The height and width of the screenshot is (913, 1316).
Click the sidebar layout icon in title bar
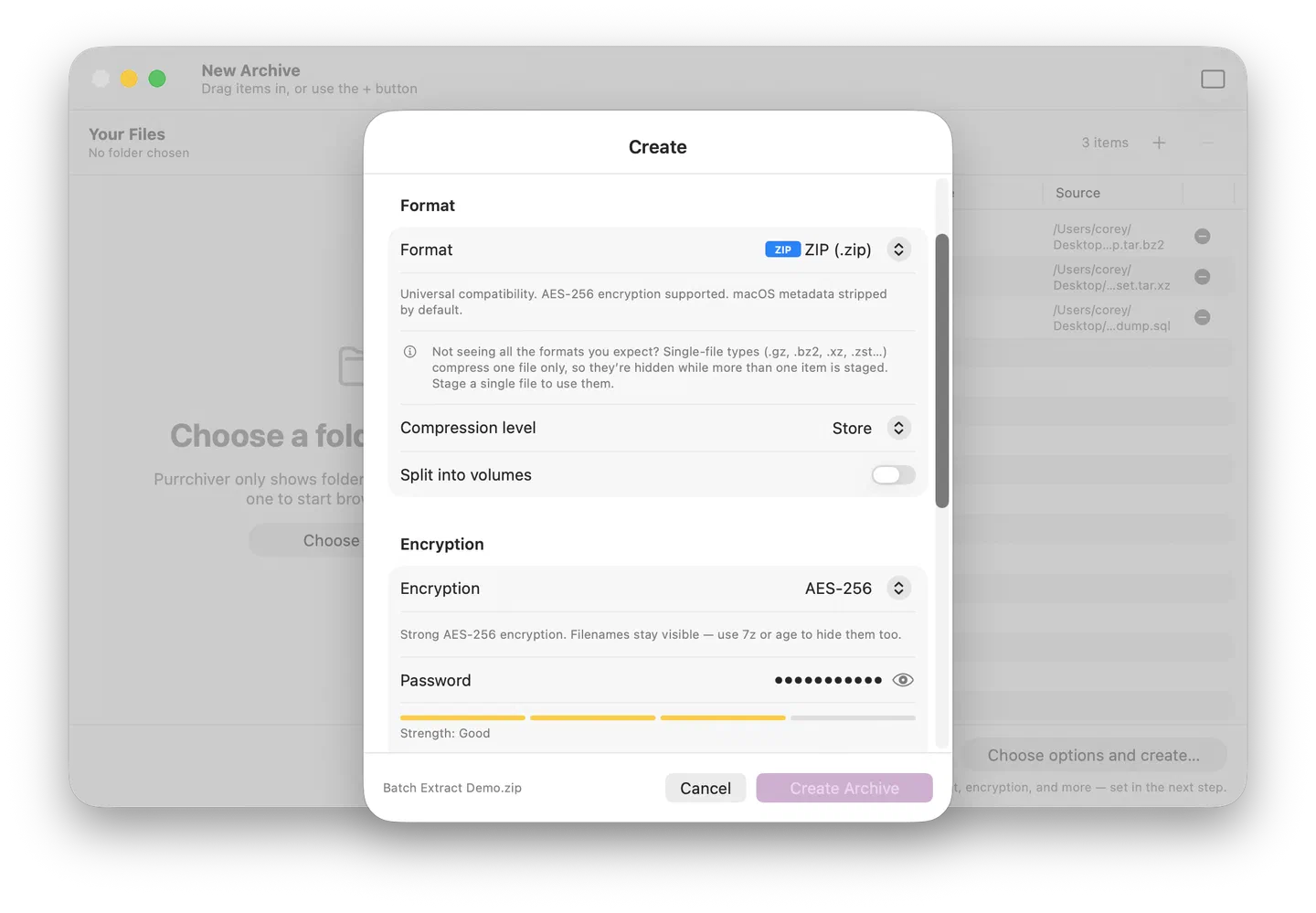tap(1213, 80)
